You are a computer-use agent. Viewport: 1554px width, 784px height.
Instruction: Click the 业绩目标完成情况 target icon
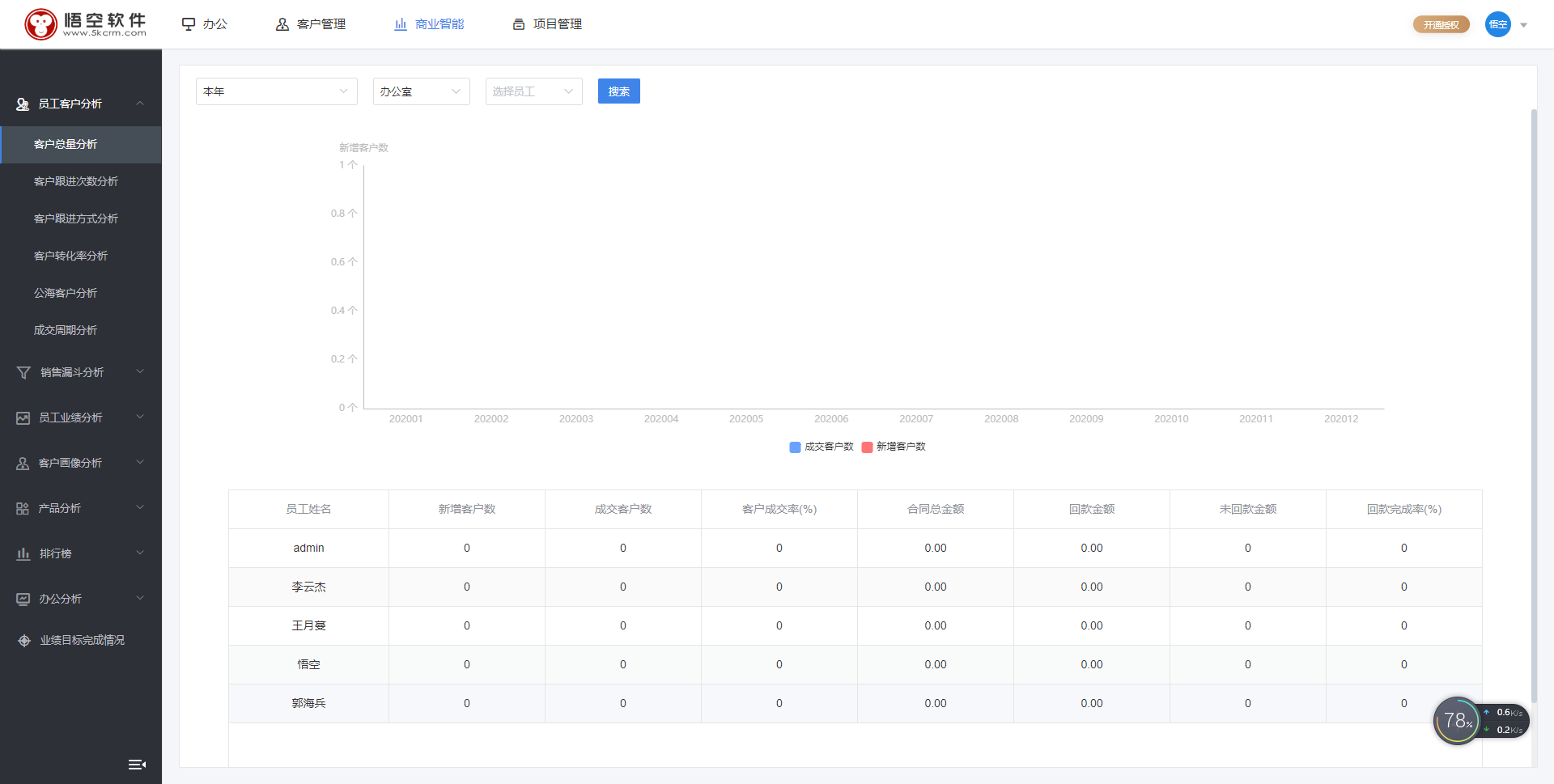(x=24, y=641)
